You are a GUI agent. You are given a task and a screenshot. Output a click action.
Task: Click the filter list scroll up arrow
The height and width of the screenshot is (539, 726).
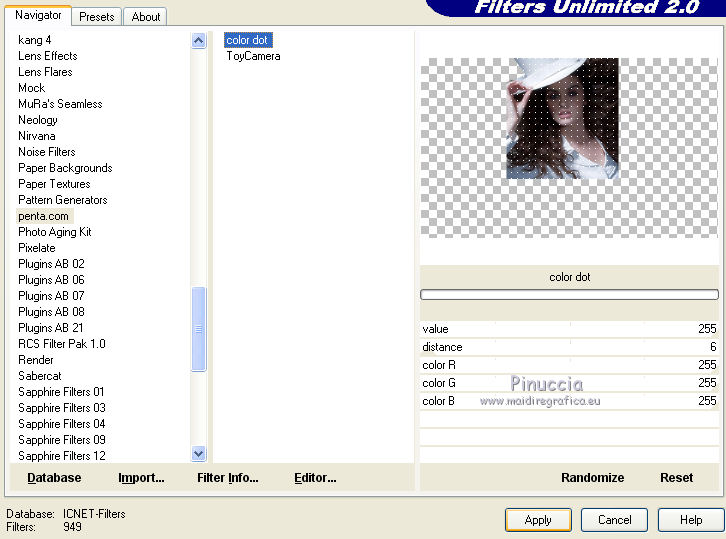click(198, 41)
